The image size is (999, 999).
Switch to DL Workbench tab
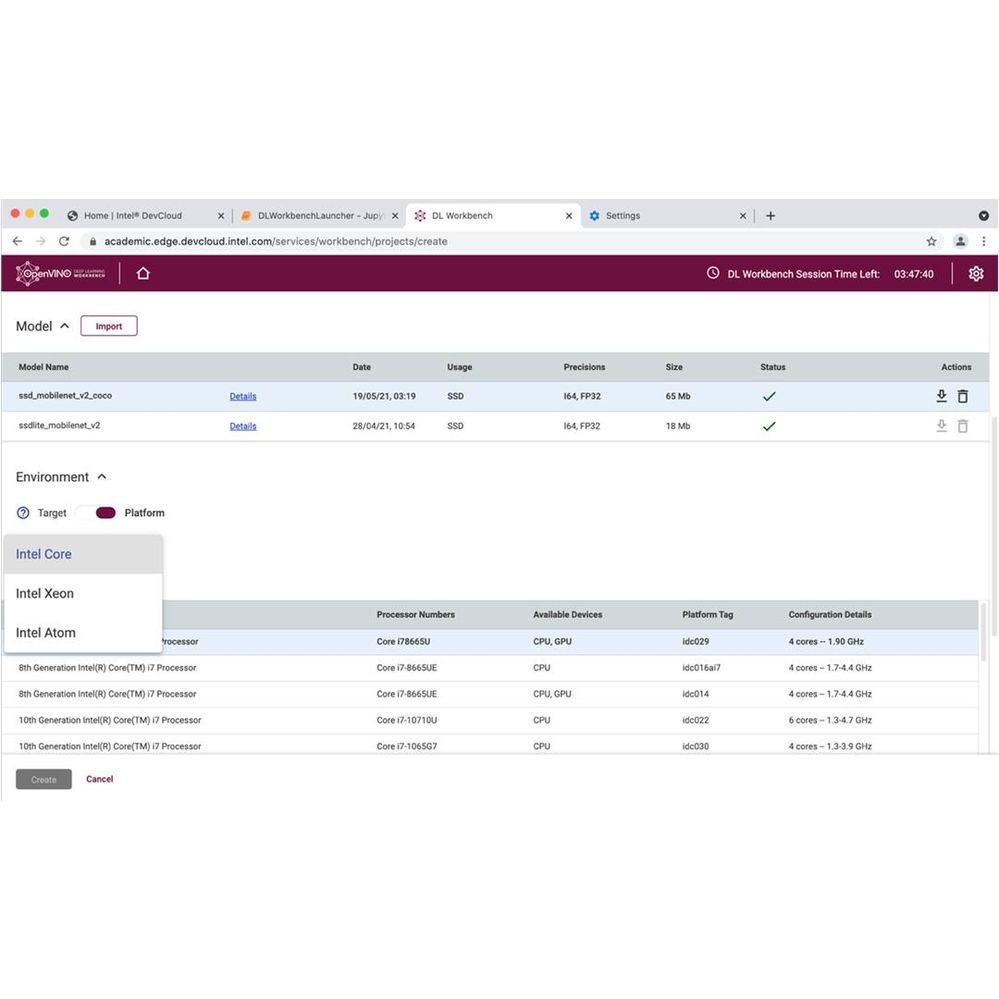click(492, 216)
